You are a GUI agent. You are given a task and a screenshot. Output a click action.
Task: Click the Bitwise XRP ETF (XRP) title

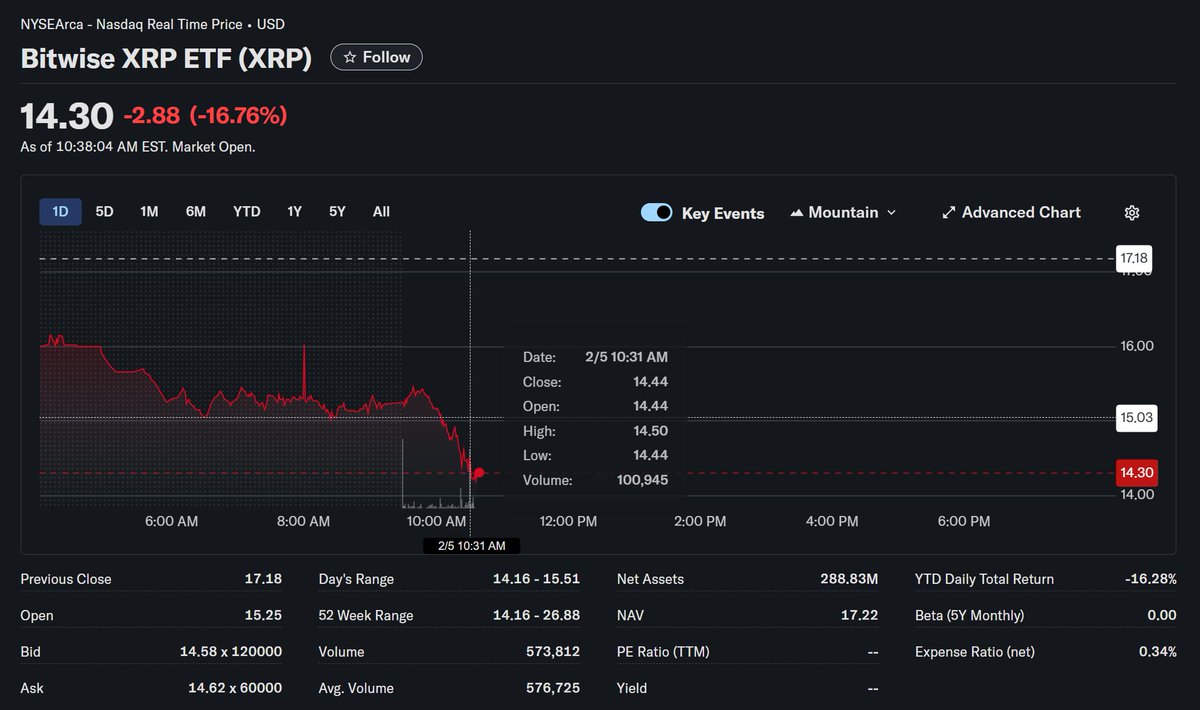(166, 58)
